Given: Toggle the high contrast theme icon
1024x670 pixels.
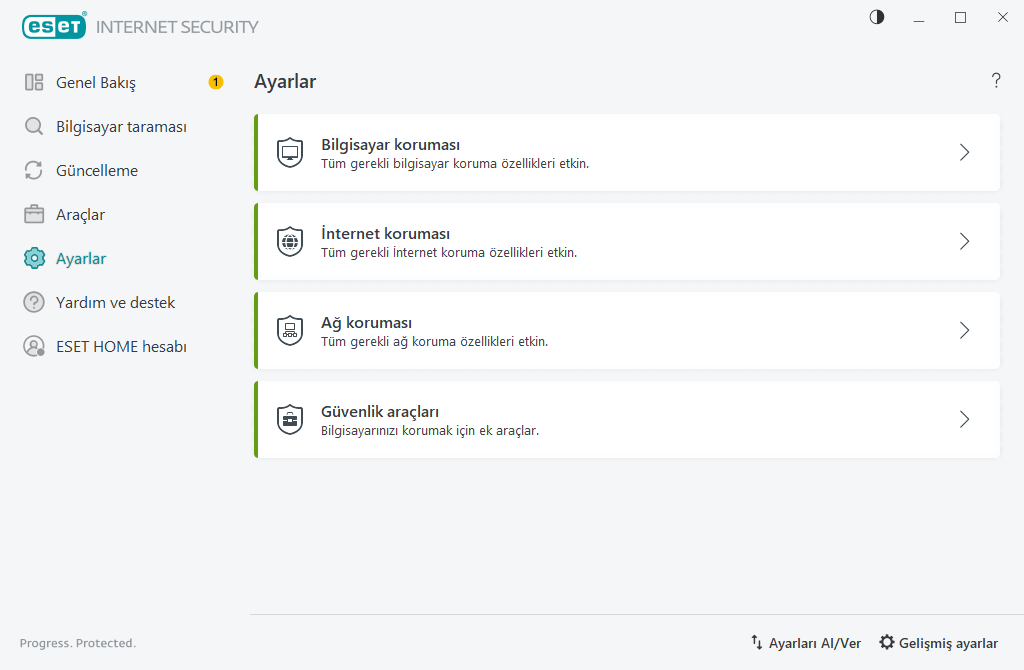Looking at the screenshot, I should tap(877, 18).
